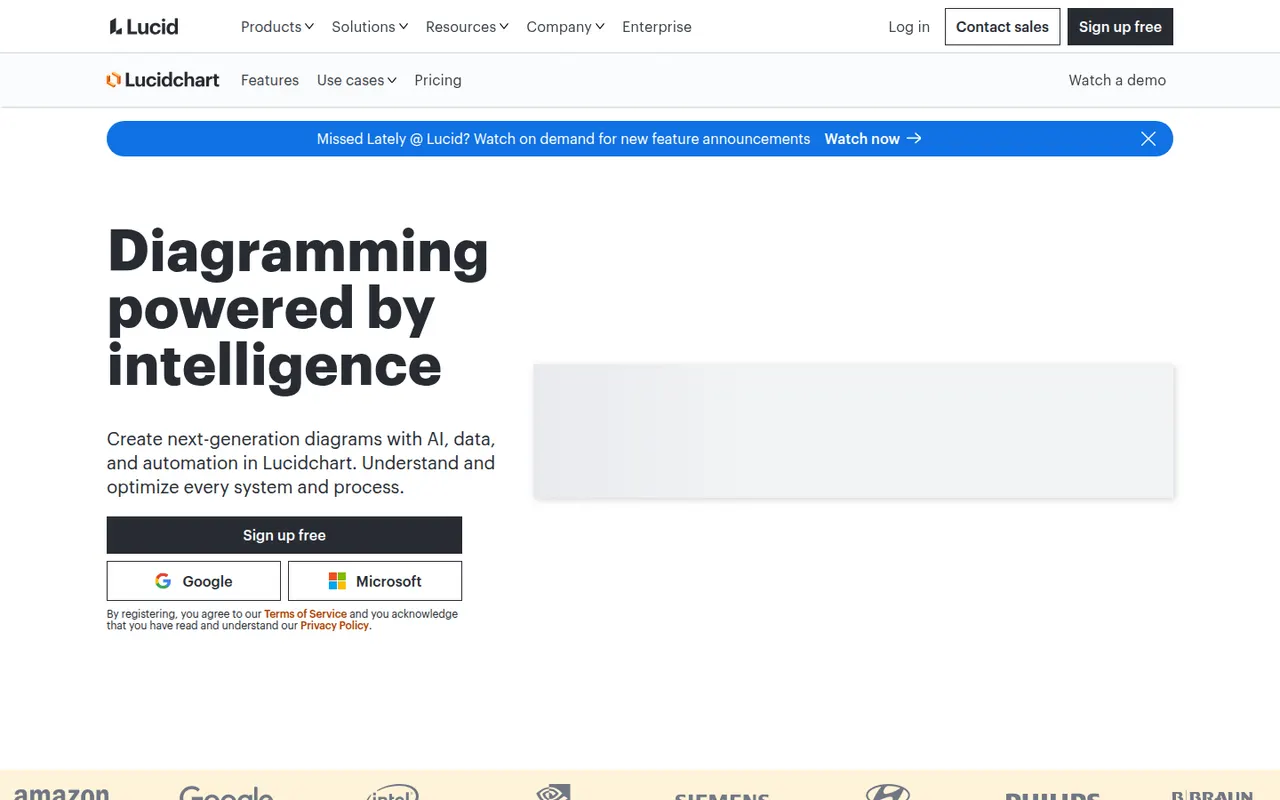Screen dimensions: 1280x800
Task: Expand the Solutions dropdown menu
Action: (x=370, y=27)
